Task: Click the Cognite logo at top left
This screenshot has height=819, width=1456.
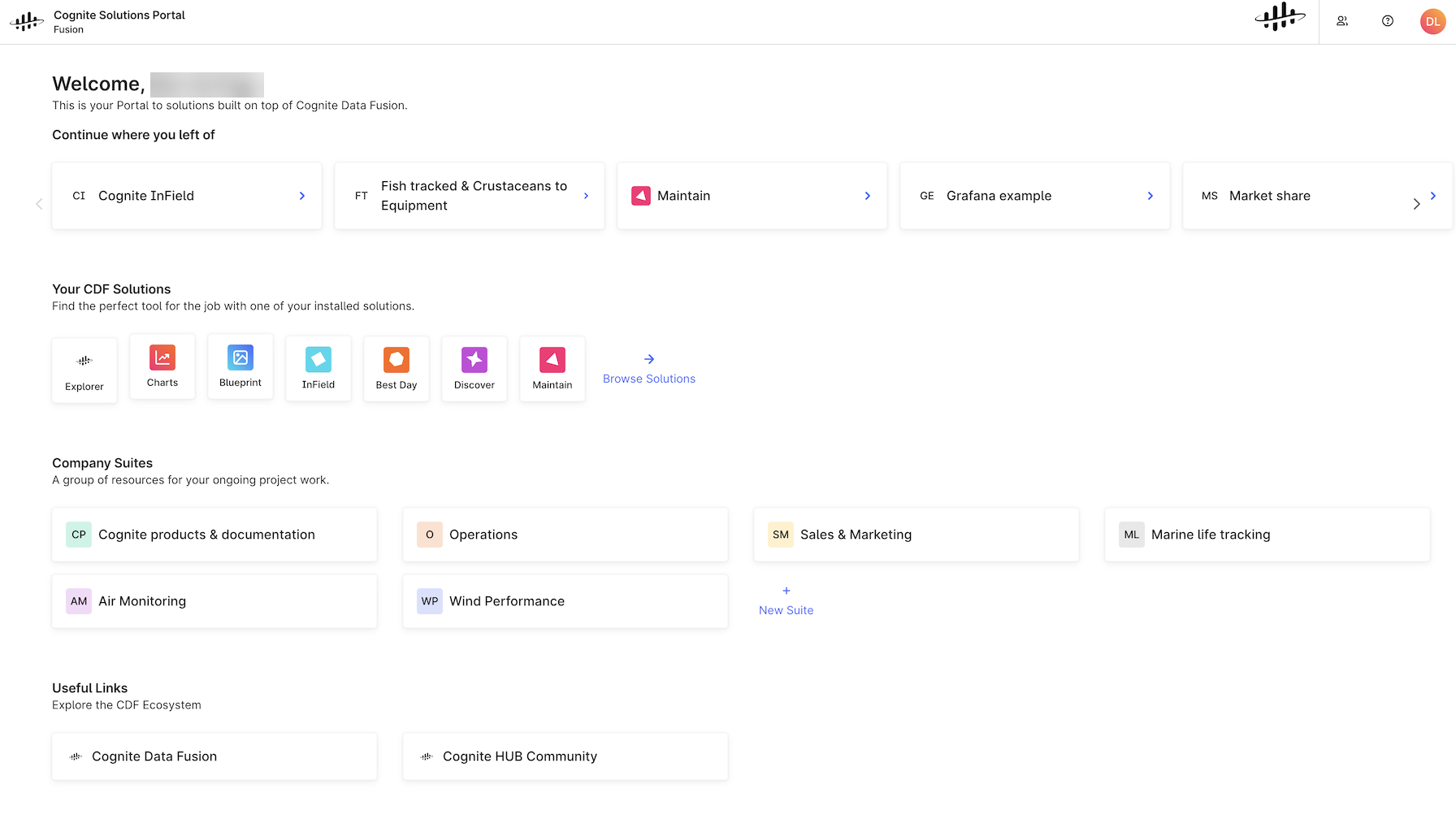Action: (x=26, y=22)
